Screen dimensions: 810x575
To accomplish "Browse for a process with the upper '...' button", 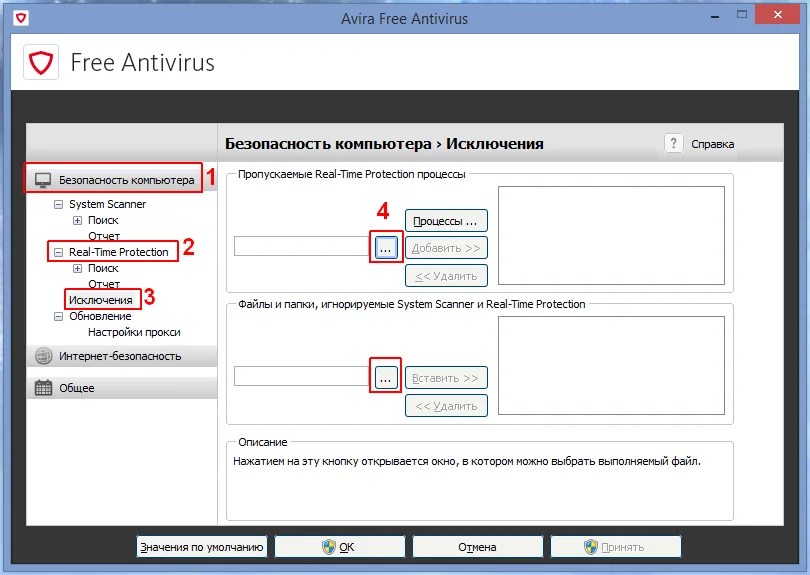I will click(x=386, y=246).
